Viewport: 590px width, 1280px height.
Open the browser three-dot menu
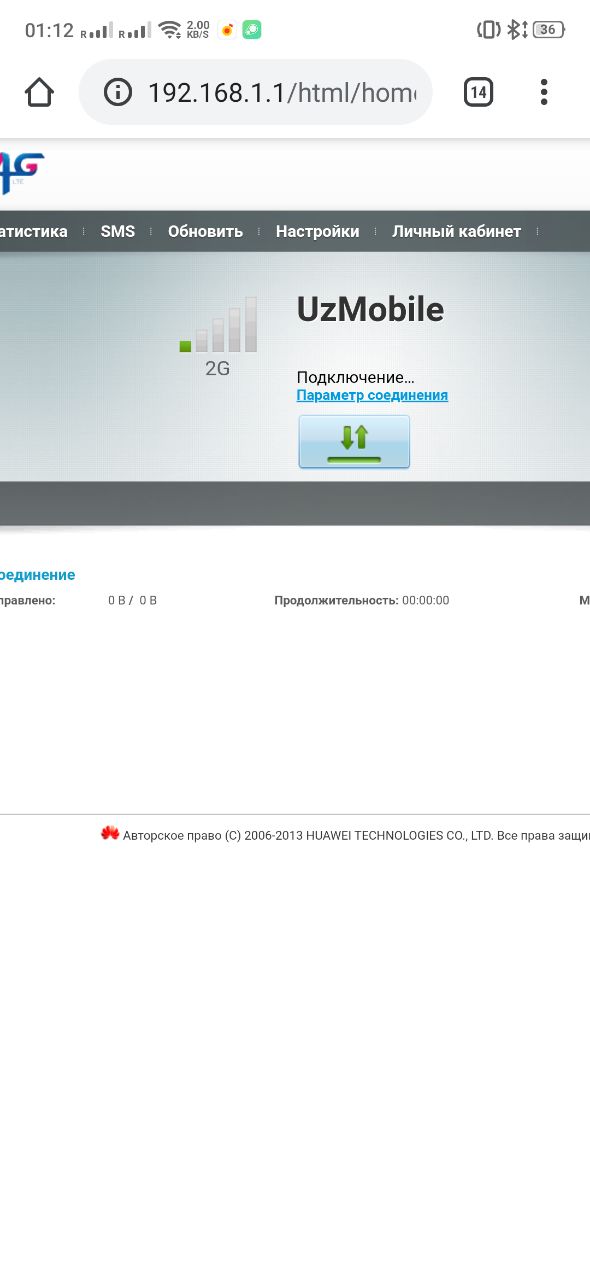[x=544, y=93]
